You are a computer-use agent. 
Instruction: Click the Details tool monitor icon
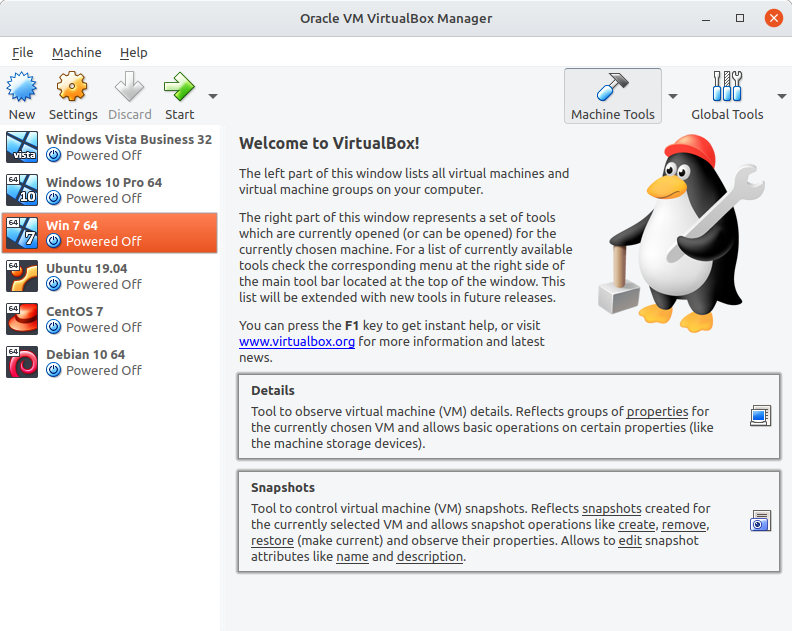click(760, 416)
